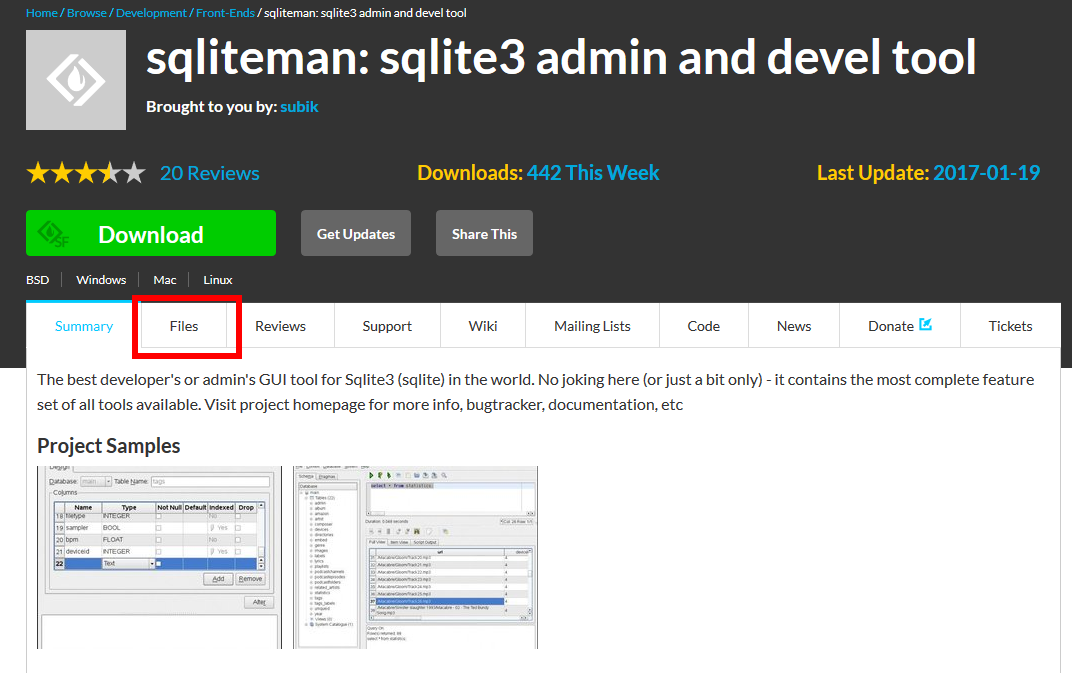Viewport: 1072px width, 673px height.
Task: Click the Front-Ends breadcrumb link
Action: [x=225, y=13]
